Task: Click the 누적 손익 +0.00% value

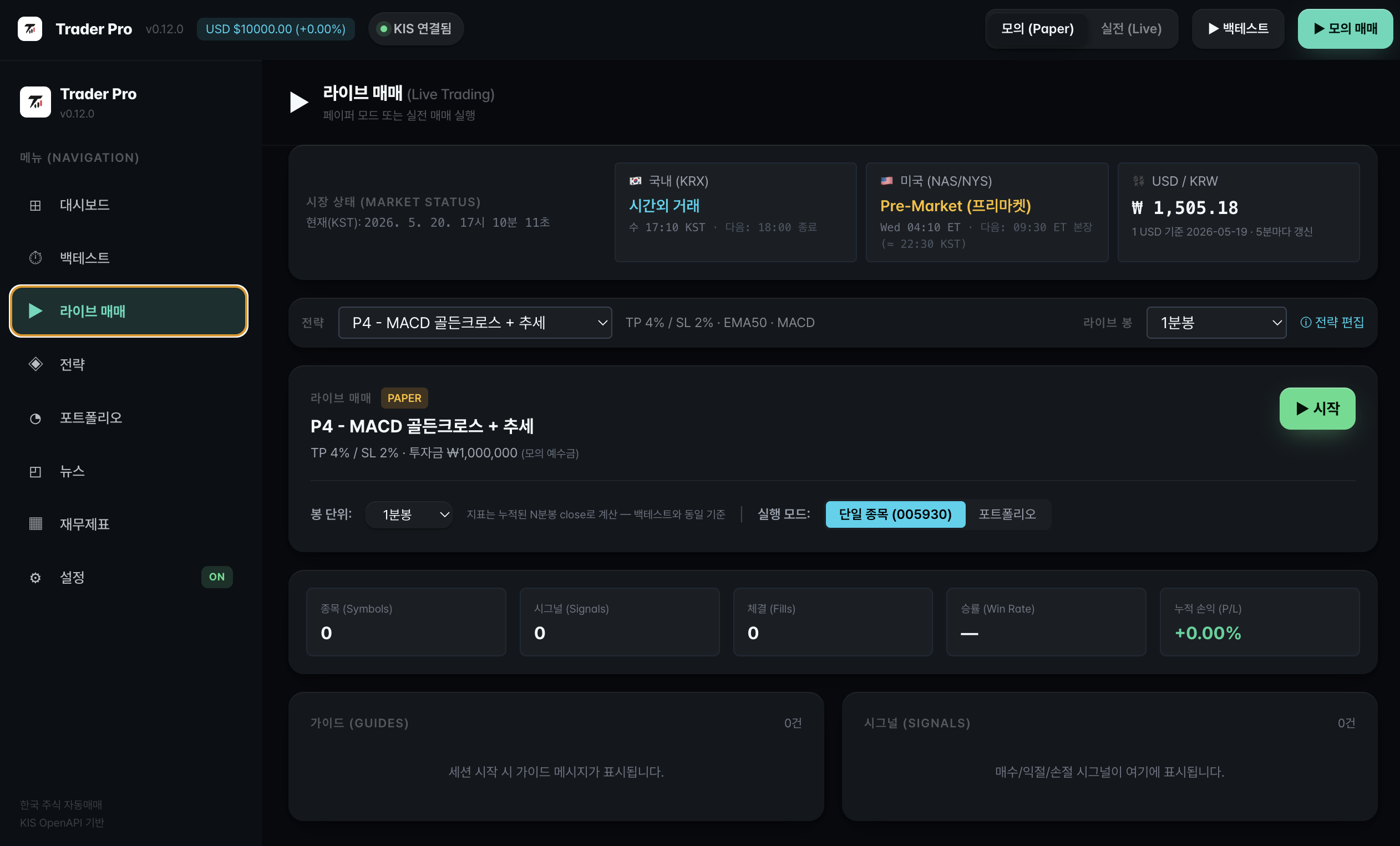Action: (x=1208, y=633)
